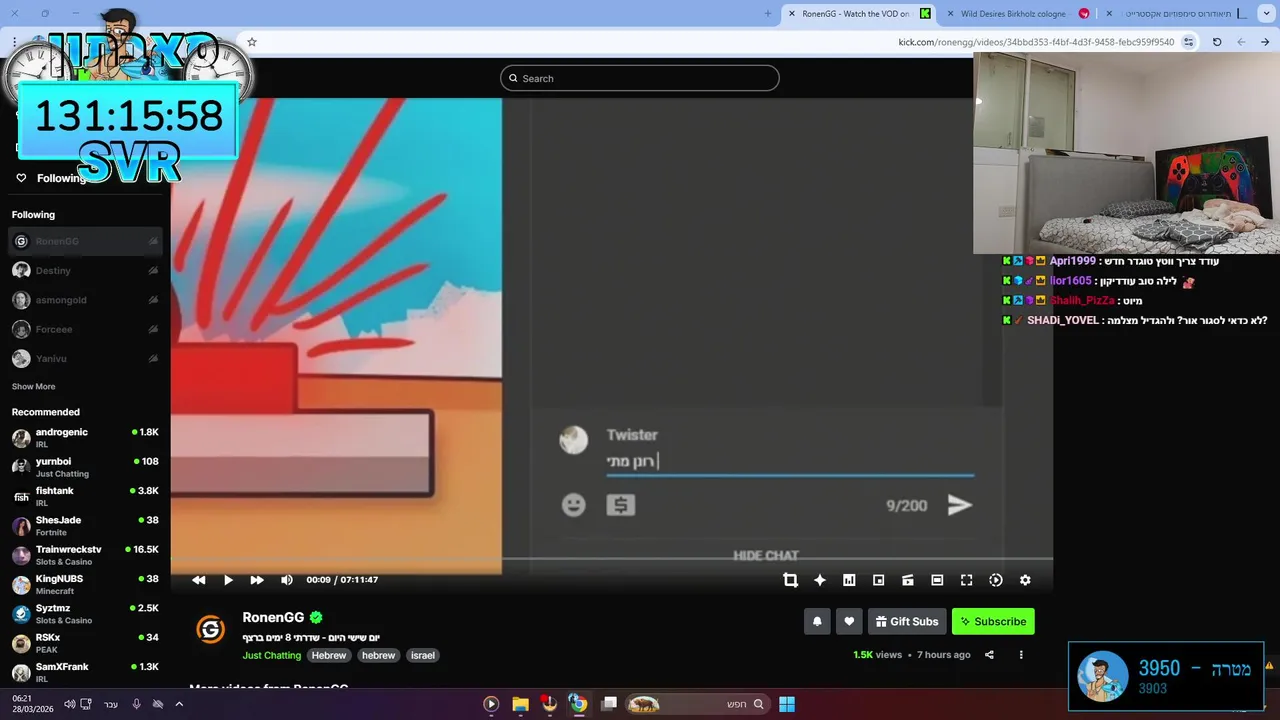Select the capitalized Hebrew tag
The height and width of the screenshot is (720, 1280).
[328, 655]
